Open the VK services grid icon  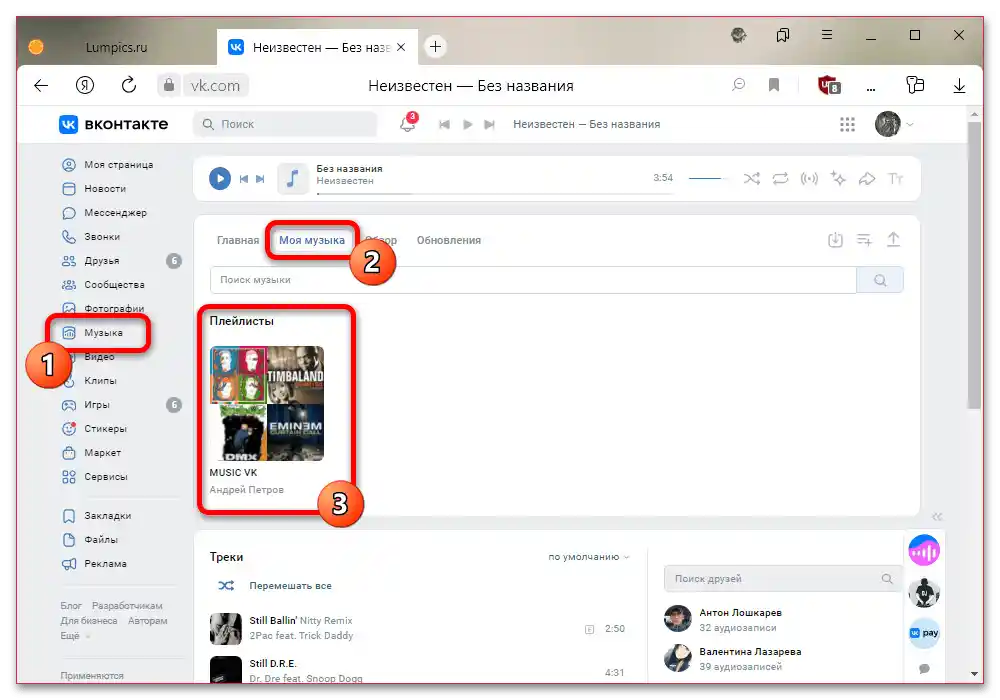pyautogui.click(x=847, y=124)
